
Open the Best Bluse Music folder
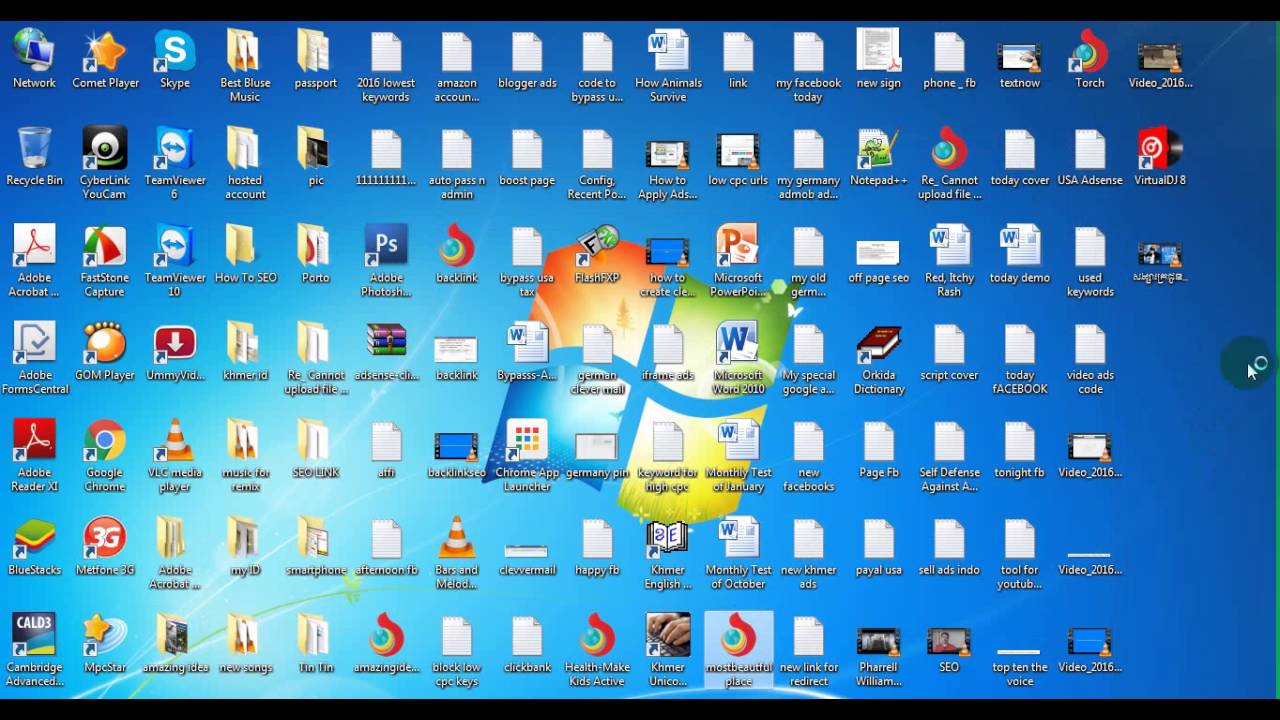[245, 67]
